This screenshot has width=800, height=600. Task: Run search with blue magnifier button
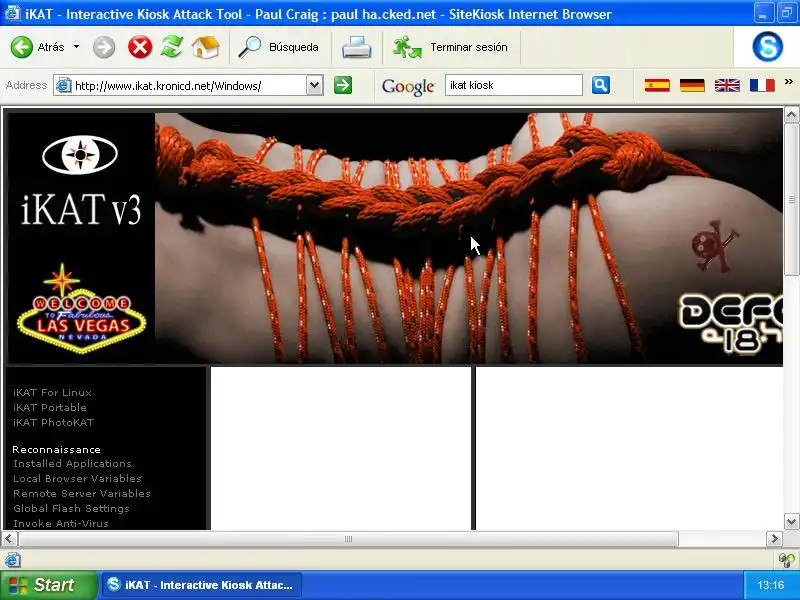(x=601, y=85)
